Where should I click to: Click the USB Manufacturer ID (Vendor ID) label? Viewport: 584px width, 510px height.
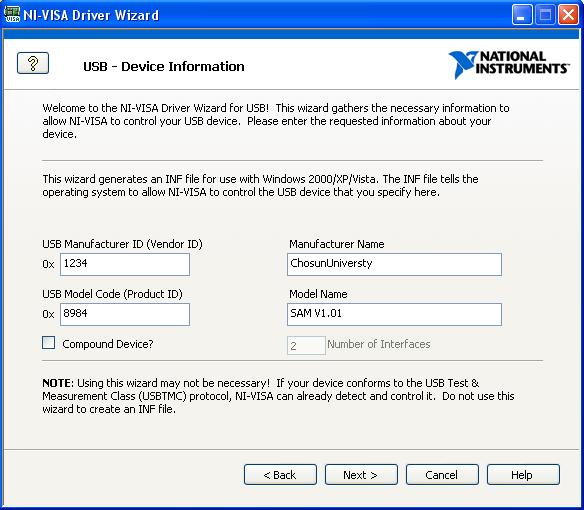click(122, 244)
